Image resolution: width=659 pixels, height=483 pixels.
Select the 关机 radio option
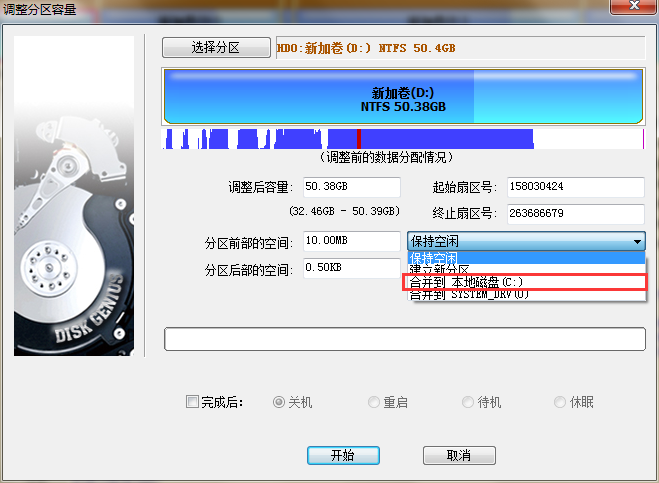pos(278,402)
